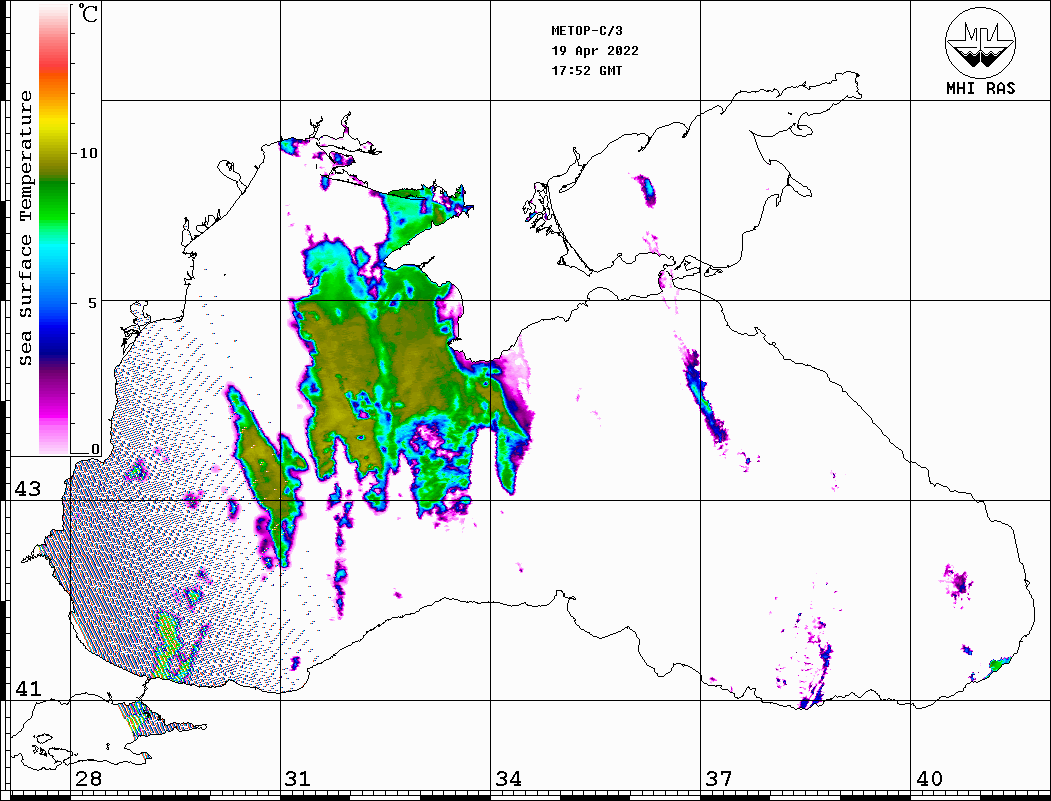Viewport: 1051px width, 801px height.
Task: Click the longitude label '40'
Action: click(x=929, y=779)
